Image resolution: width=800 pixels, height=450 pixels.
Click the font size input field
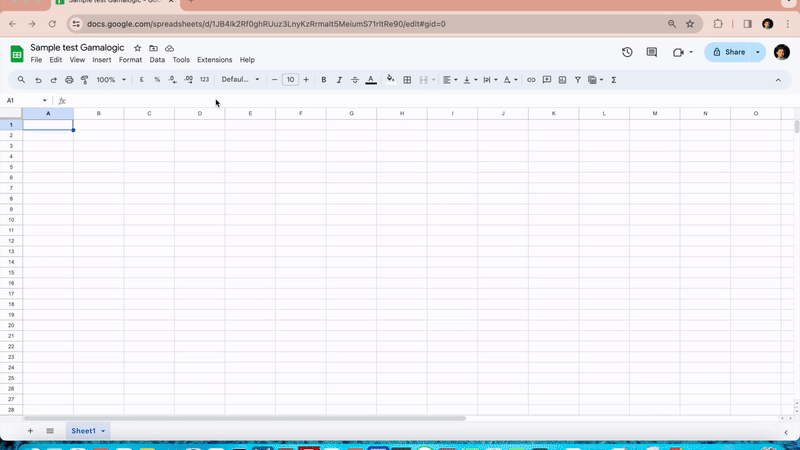pos(290,80)
